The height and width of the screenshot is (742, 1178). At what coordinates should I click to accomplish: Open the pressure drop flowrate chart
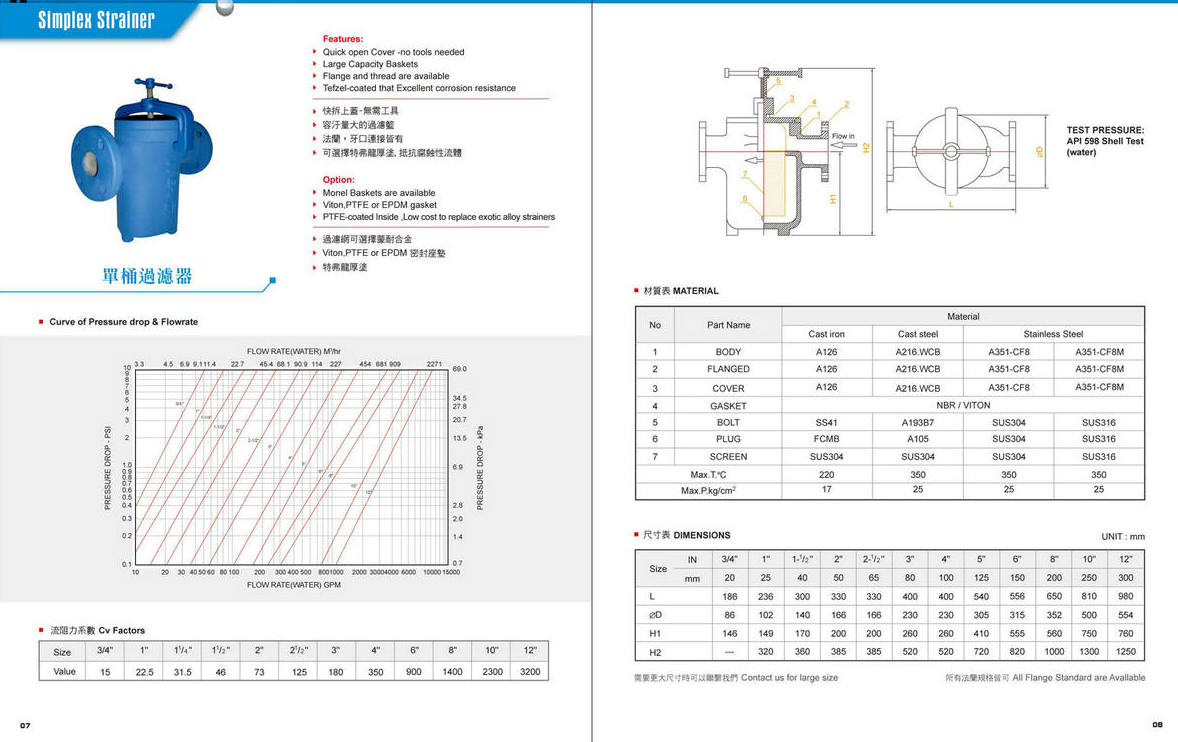point(291,466)
